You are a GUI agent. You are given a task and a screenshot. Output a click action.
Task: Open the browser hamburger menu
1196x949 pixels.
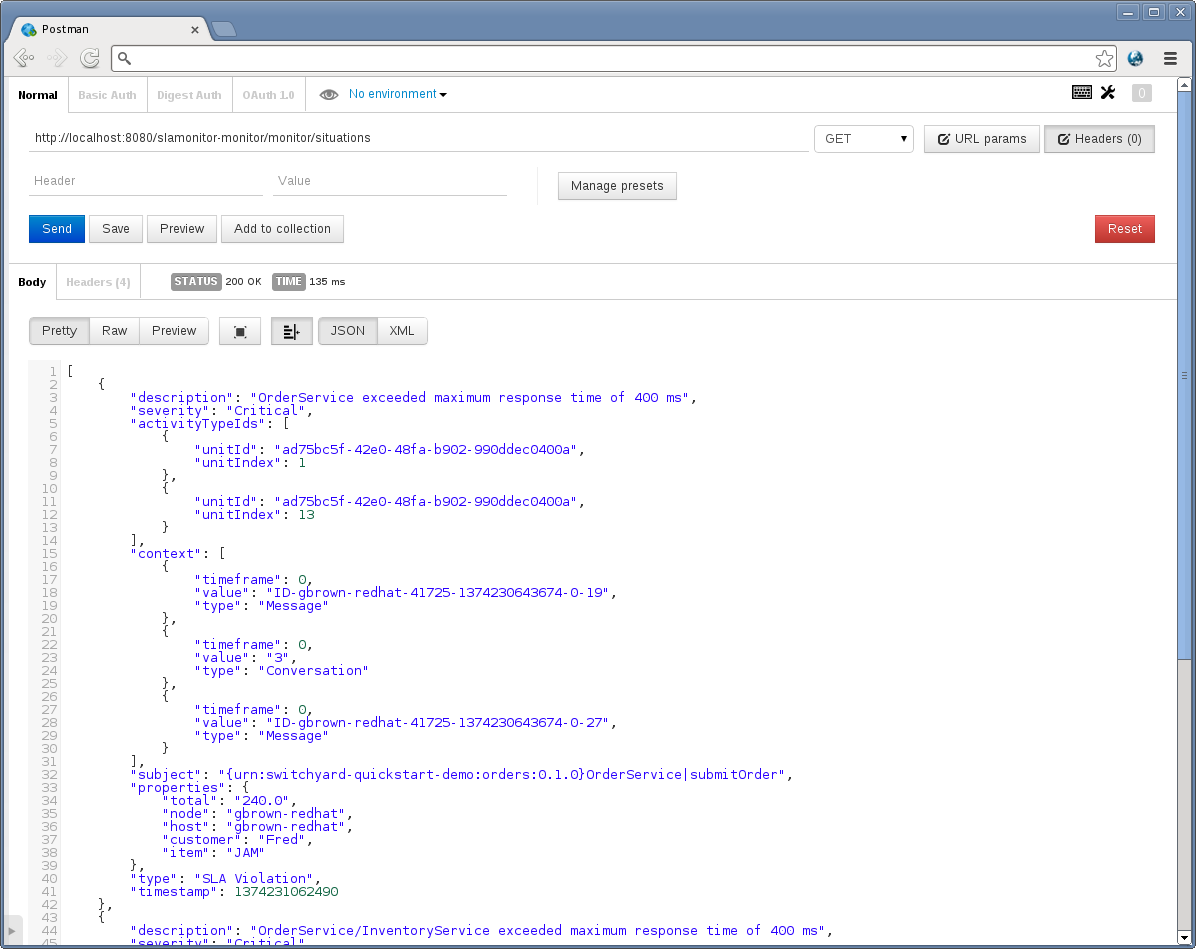(1170, 59)
